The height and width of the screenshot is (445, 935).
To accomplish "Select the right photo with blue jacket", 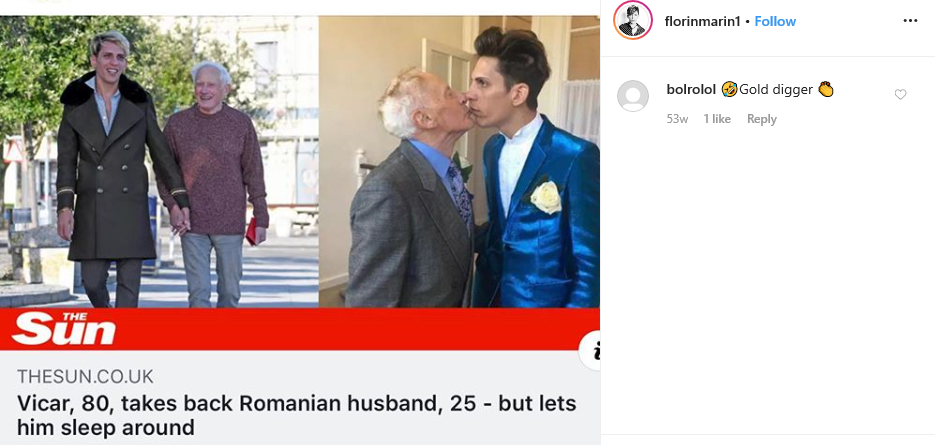I will pyautogui.click(x=459, y=162).
